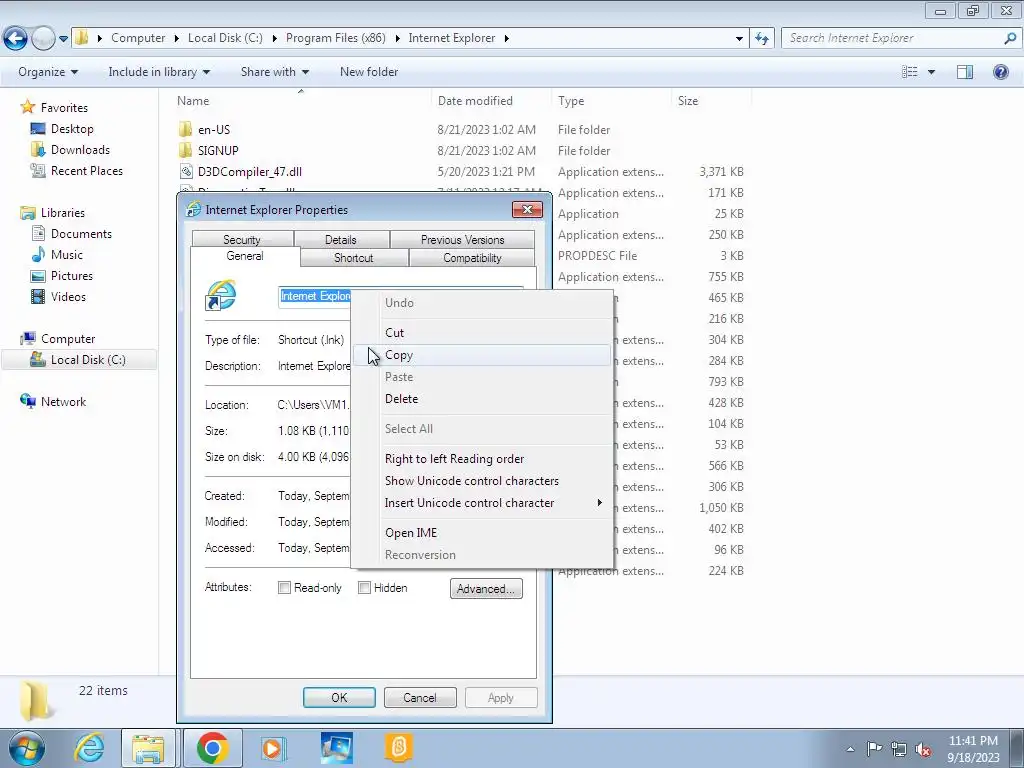The image size is (1024, 768).
Task: Open the Music library
Action: (67, 255)
